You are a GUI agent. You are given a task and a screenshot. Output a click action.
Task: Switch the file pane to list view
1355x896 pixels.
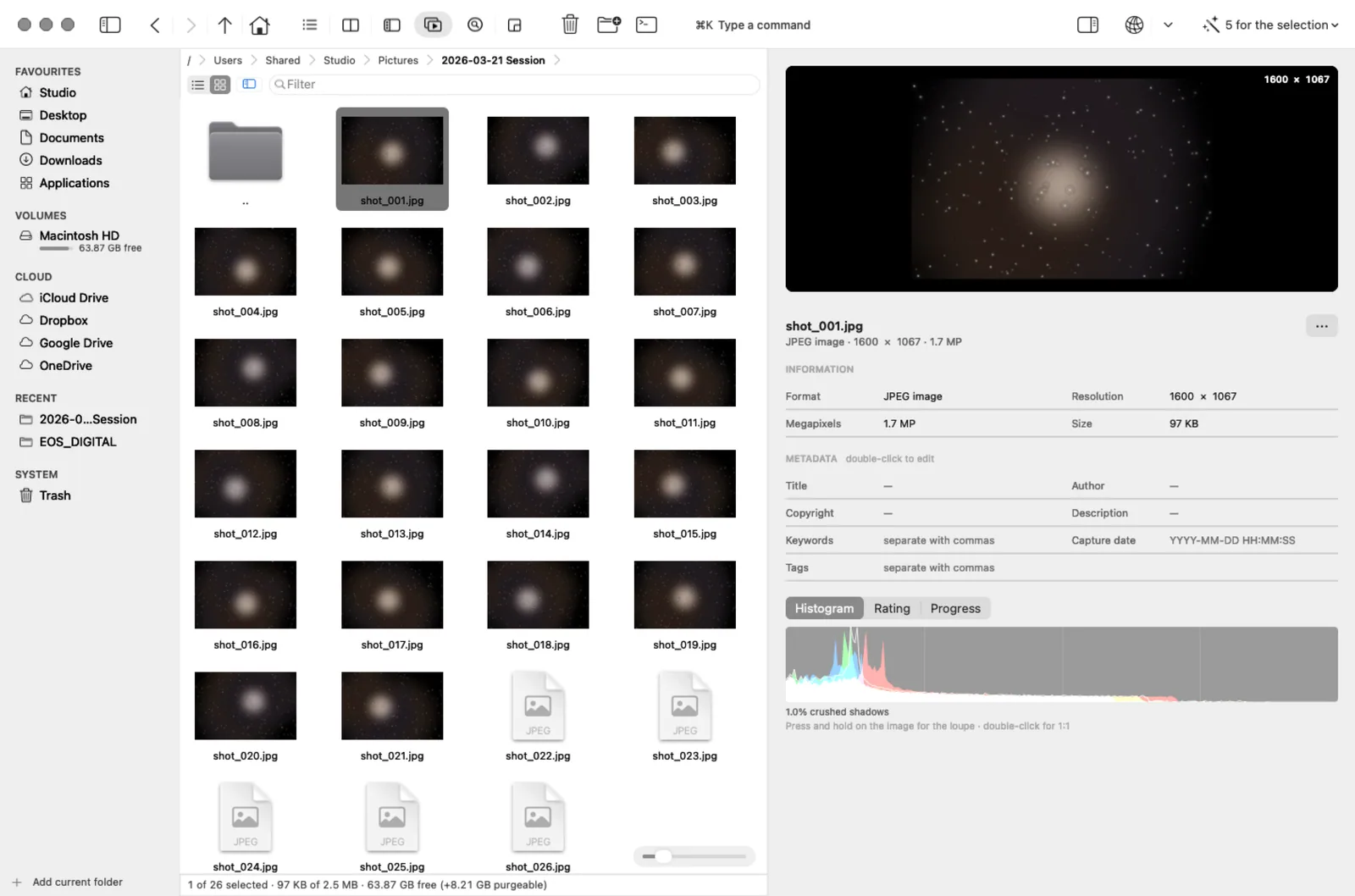197,85
